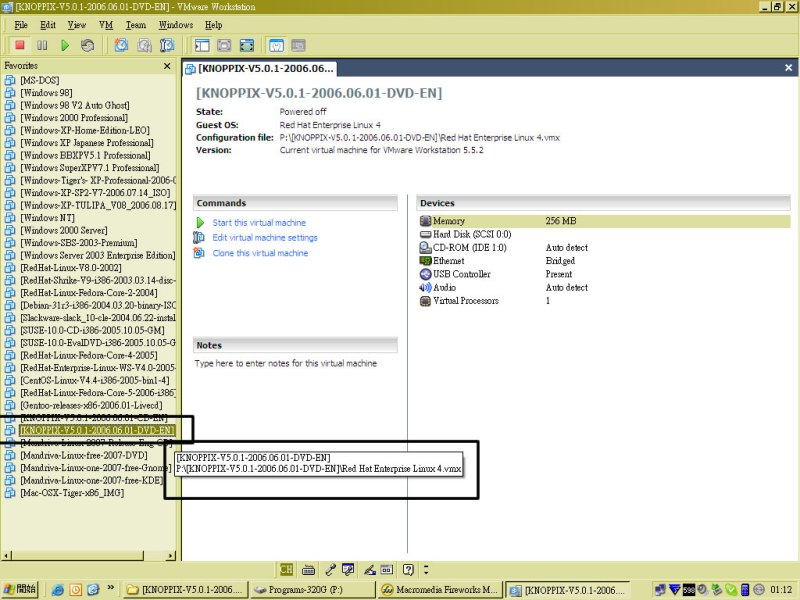This screenshot has width=800, height=600.
Task: Click Start this virtual machine
Action: (259, 223)
